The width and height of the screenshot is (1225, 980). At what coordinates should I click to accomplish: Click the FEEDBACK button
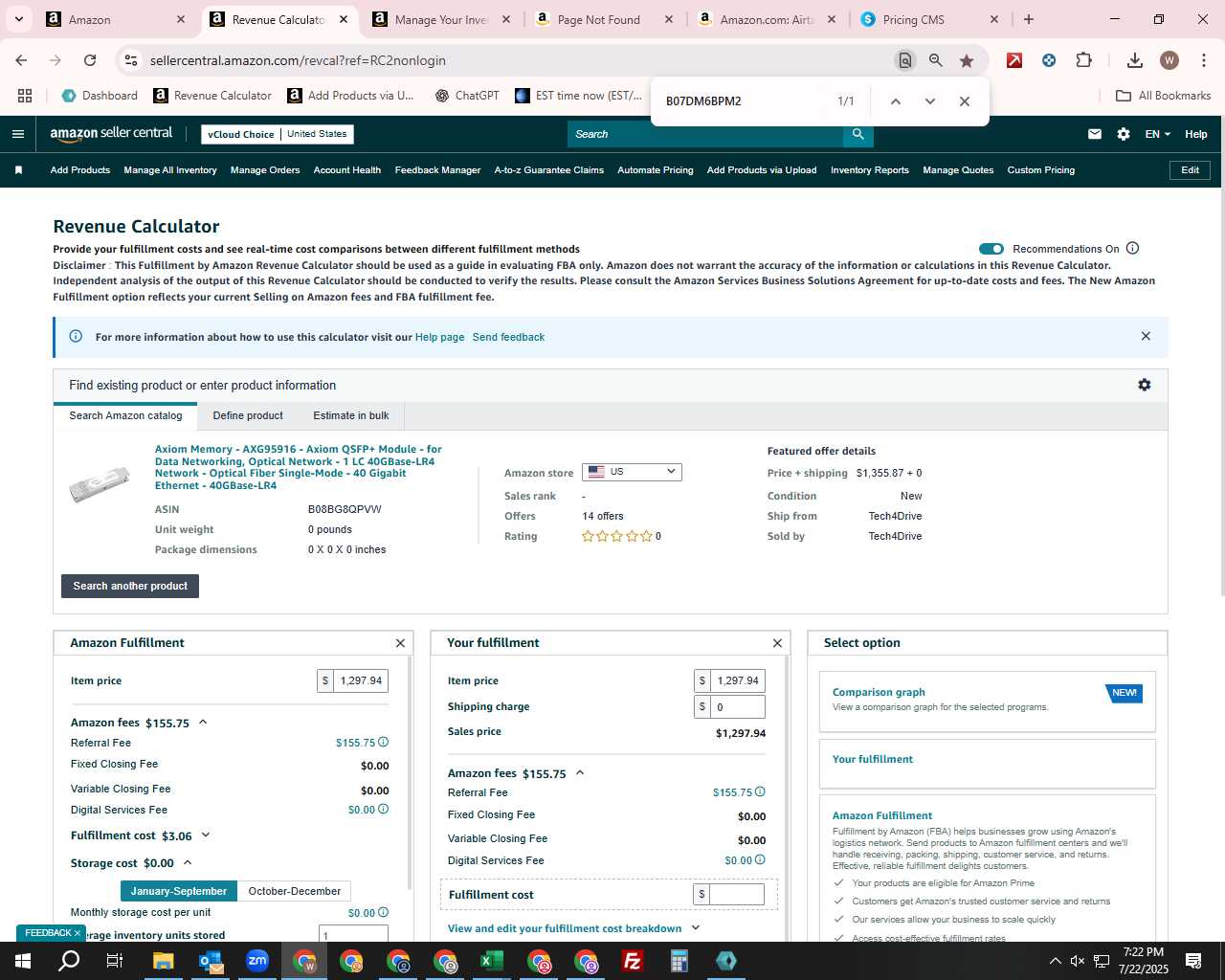51,932
